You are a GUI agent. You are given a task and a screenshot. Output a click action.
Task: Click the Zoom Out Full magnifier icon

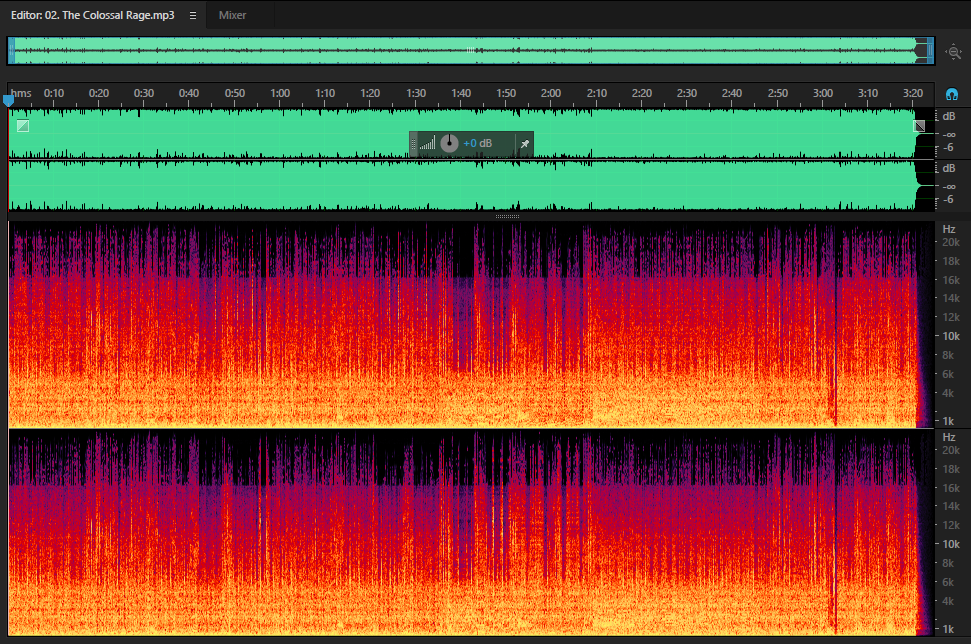(954, 52)
